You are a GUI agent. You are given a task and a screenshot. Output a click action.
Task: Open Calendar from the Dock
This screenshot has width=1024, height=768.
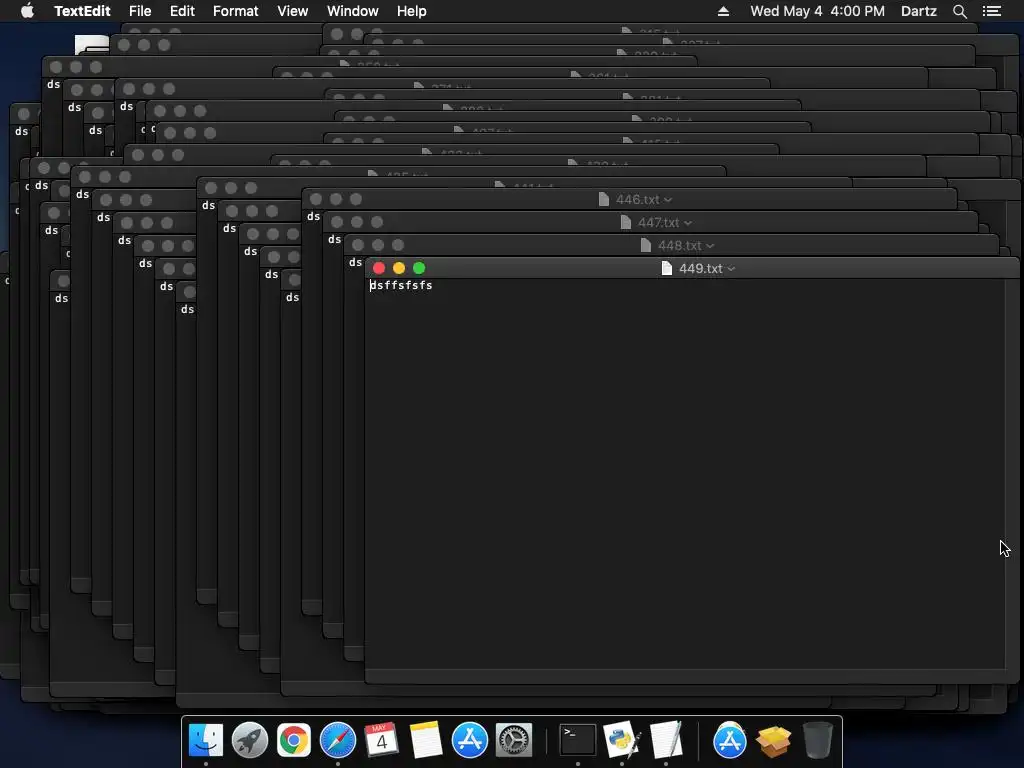pyautogui.click(x=381, y=741)
